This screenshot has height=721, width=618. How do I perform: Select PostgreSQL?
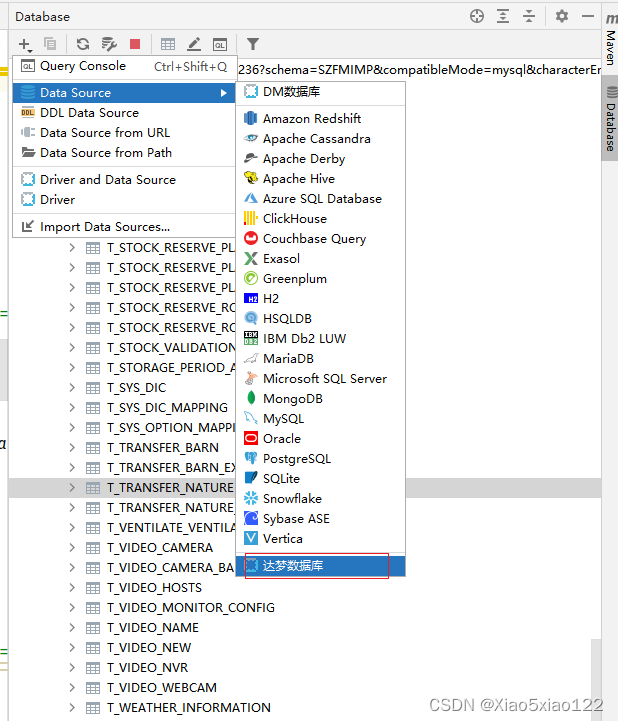tap(320, 459)
